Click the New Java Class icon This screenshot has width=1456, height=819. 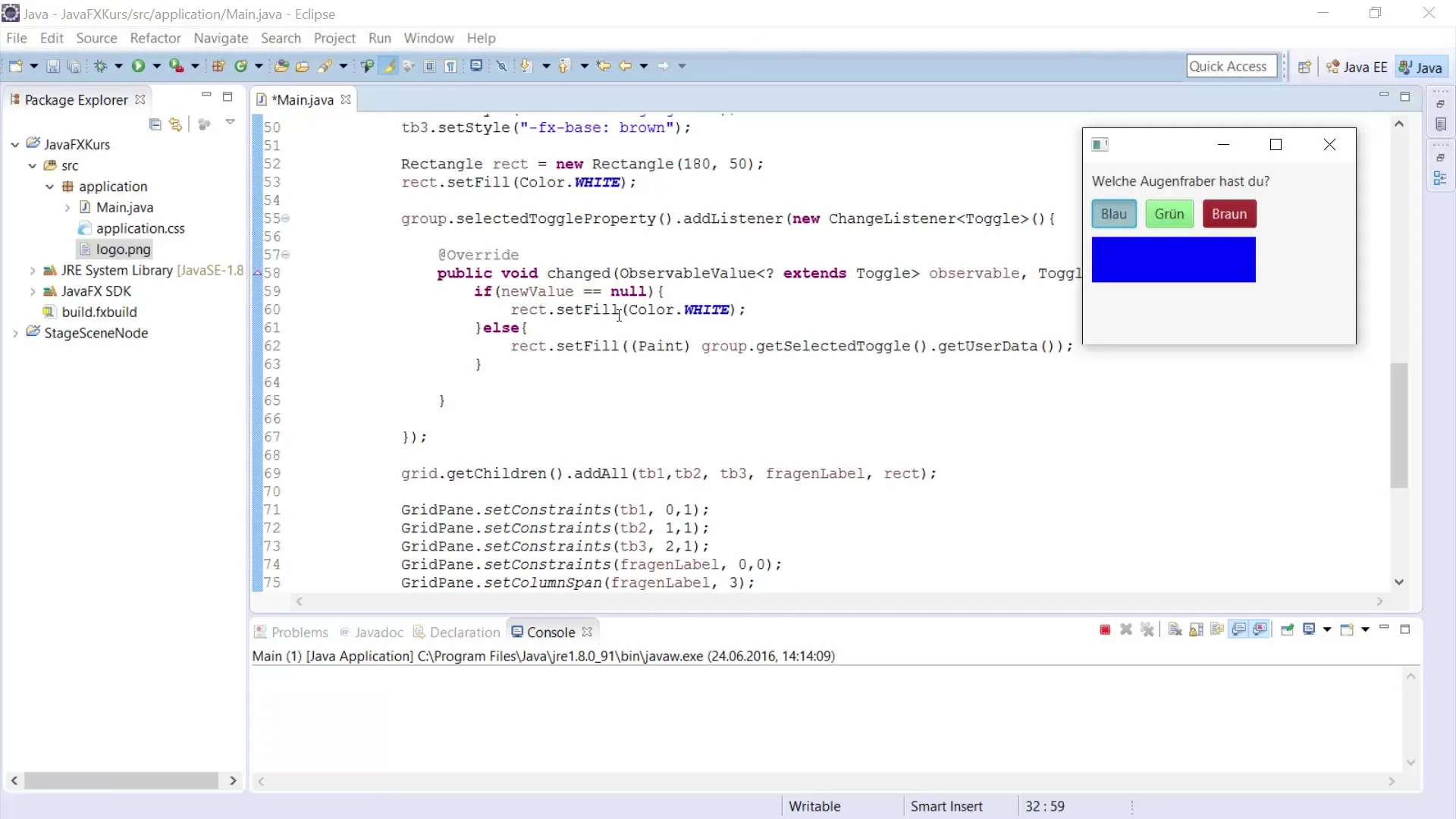pyautogui.click(x=241, y=66)
